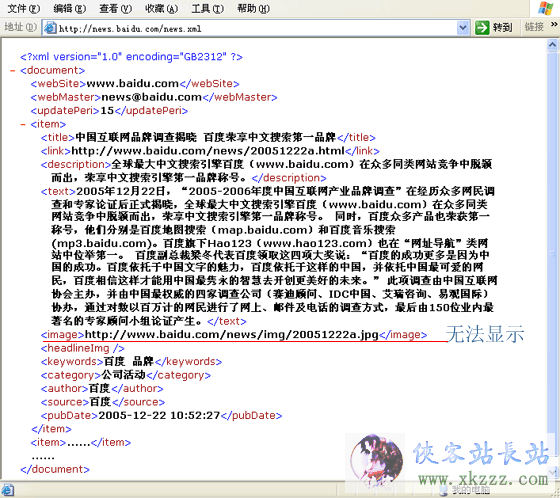560x498 pixels.
Task: Click the address bar URL field
Action: pos(255,28)
